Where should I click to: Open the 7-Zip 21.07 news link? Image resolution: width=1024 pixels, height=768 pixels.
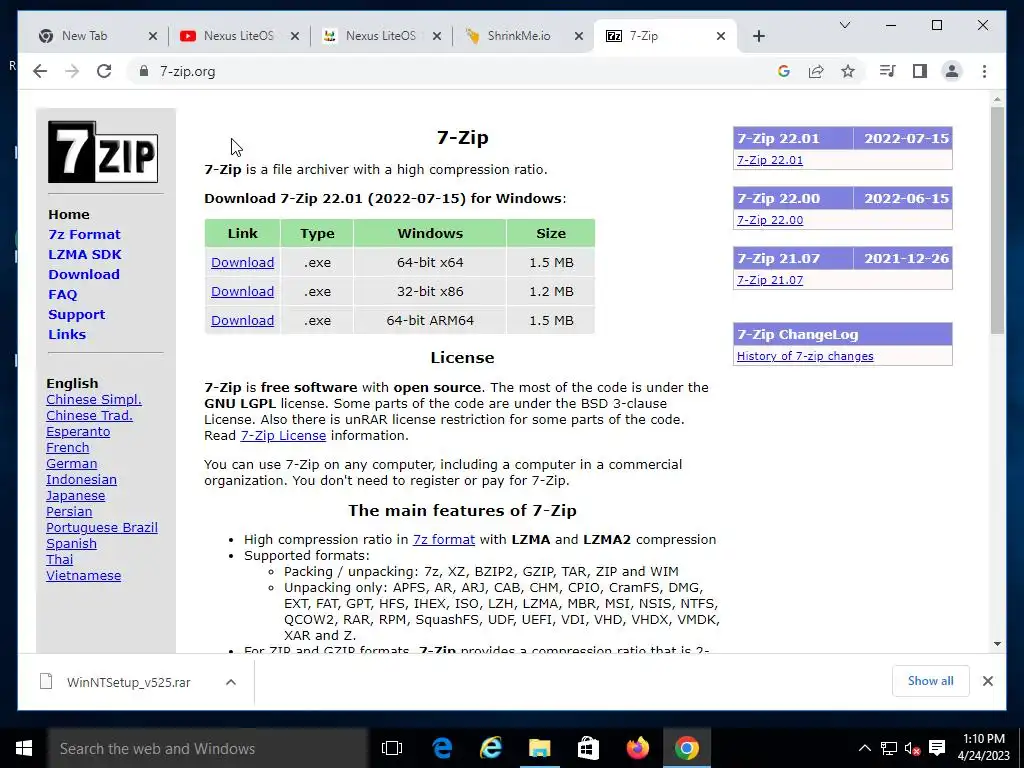(x=770, y=280)
